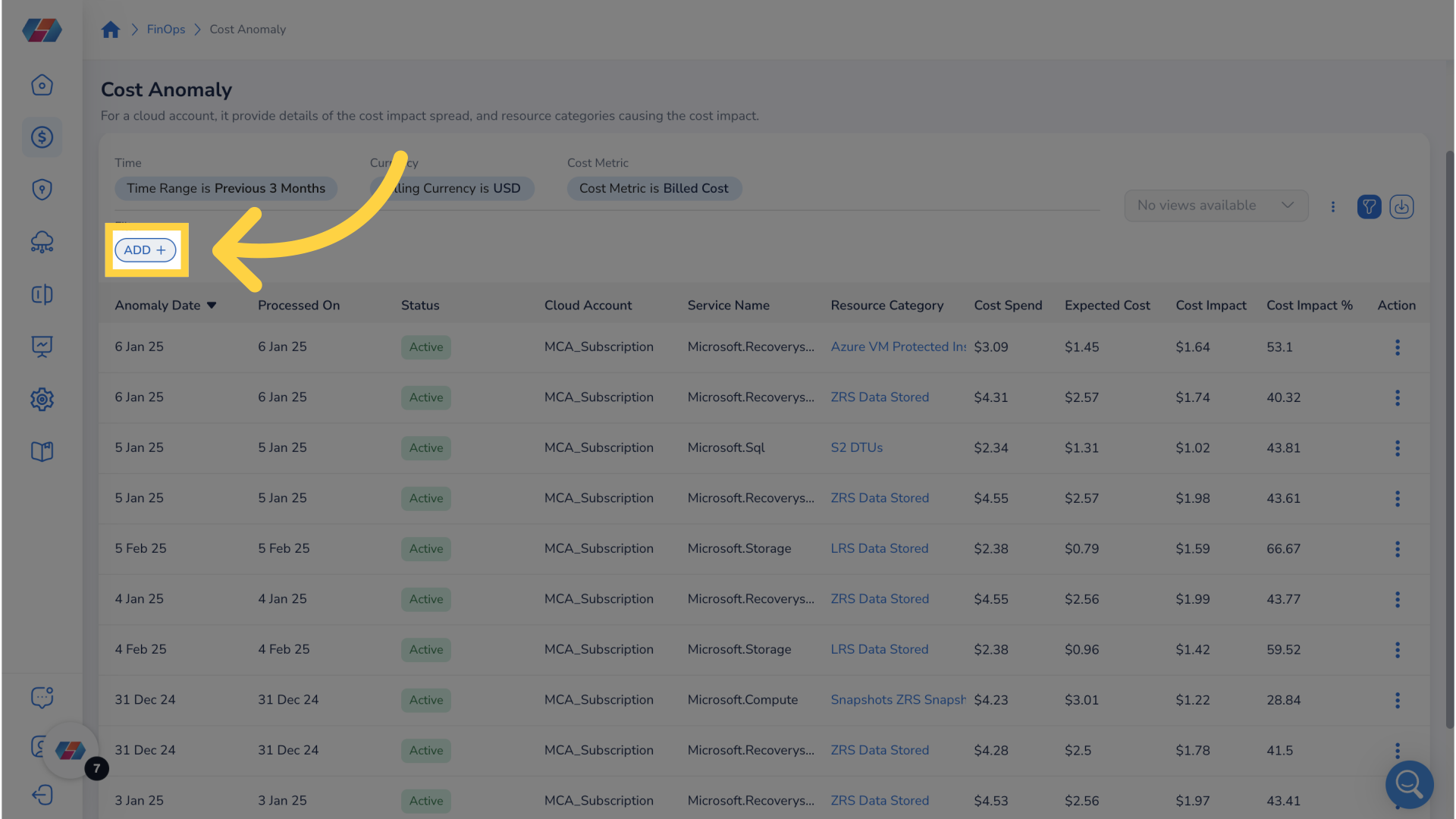This screenshot has width=1456, height=819.
Task: Open Azure VM Protected Instances link
Action: 899,347
